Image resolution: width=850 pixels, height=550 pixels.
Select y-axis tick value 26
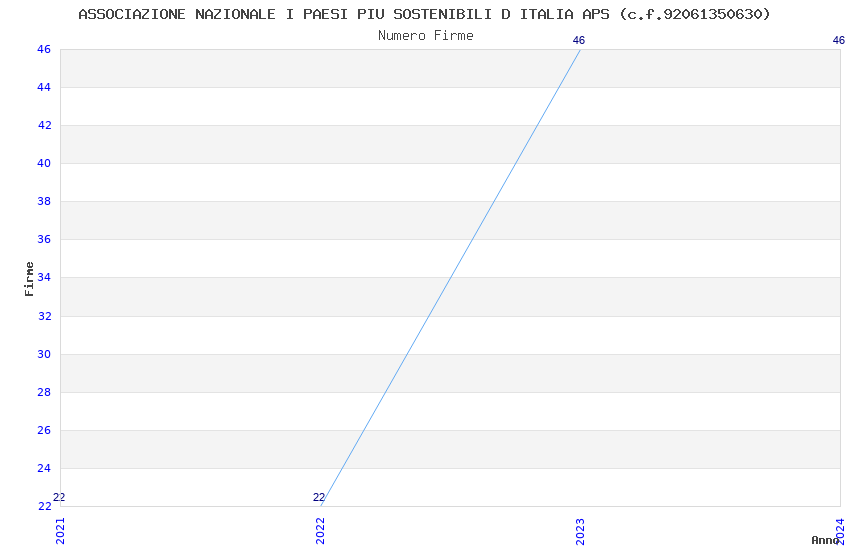pyautogui.click(x=44, y=430)
